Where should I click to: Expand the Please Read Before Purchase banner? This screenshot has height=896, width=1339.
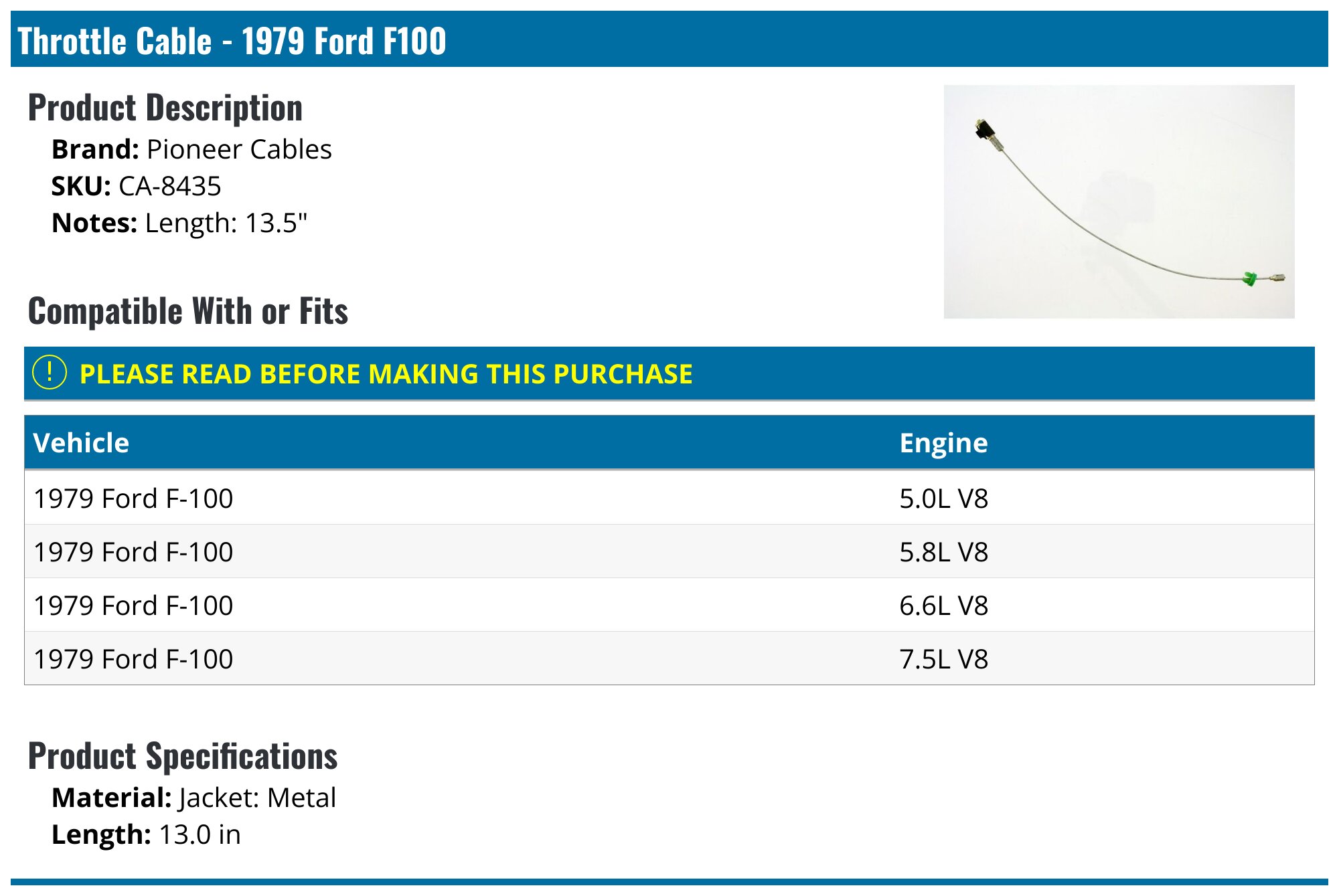click(669, 373)
